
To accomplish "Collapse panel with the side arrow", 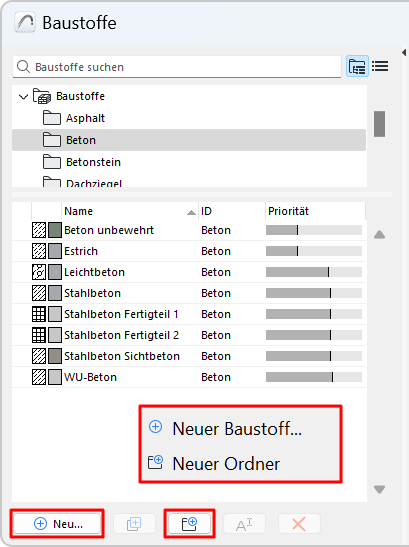I will tap(404, 53).
